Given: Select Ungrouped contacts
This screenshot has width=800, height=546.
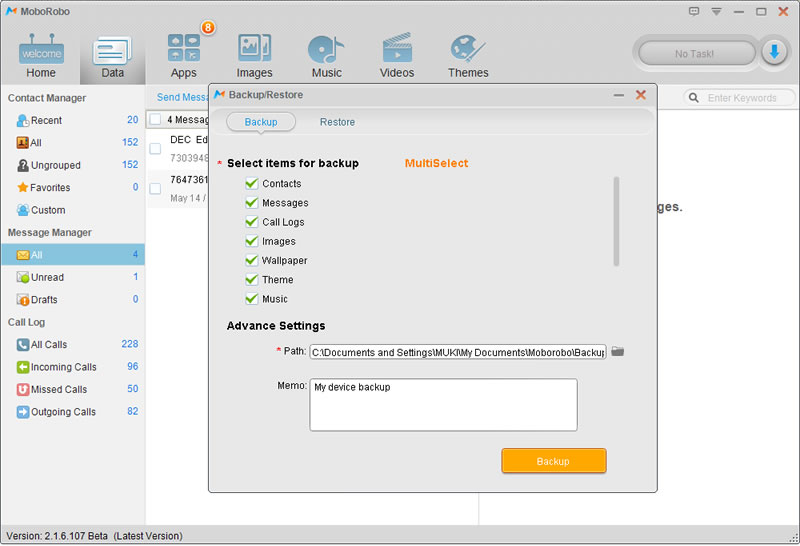Looking at the screenshot, I should click(x=73, y=165).
